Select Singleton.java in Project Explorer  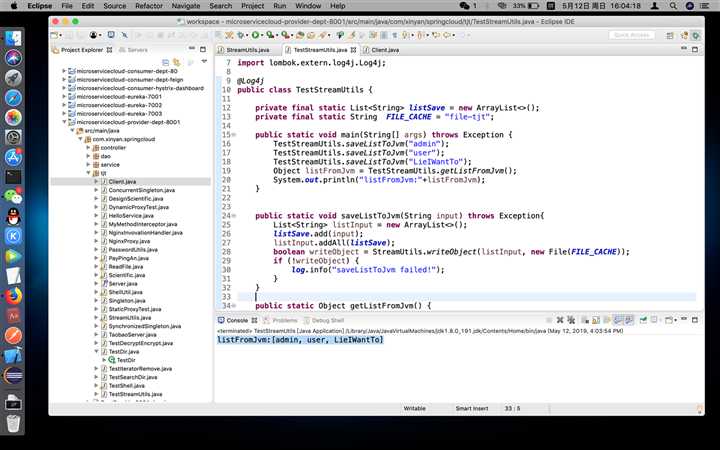coord(127,300)
